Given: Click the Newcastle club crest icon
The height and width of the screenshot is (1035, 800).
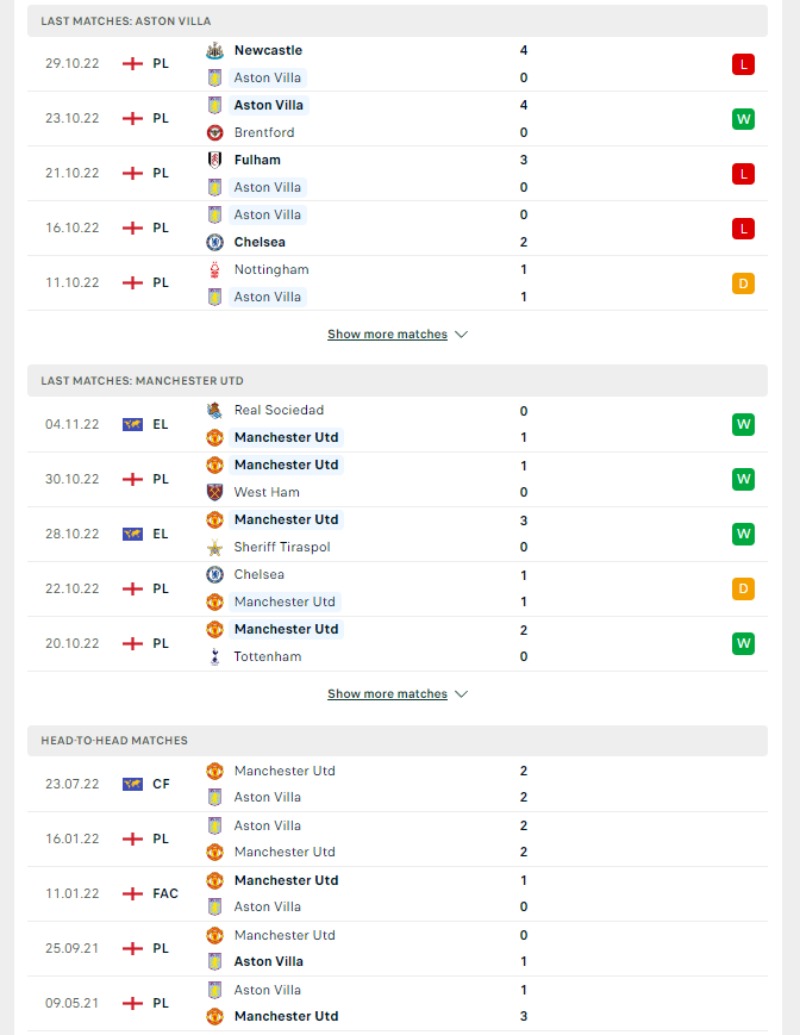Looking at the screenshot, I should [215, 50].
